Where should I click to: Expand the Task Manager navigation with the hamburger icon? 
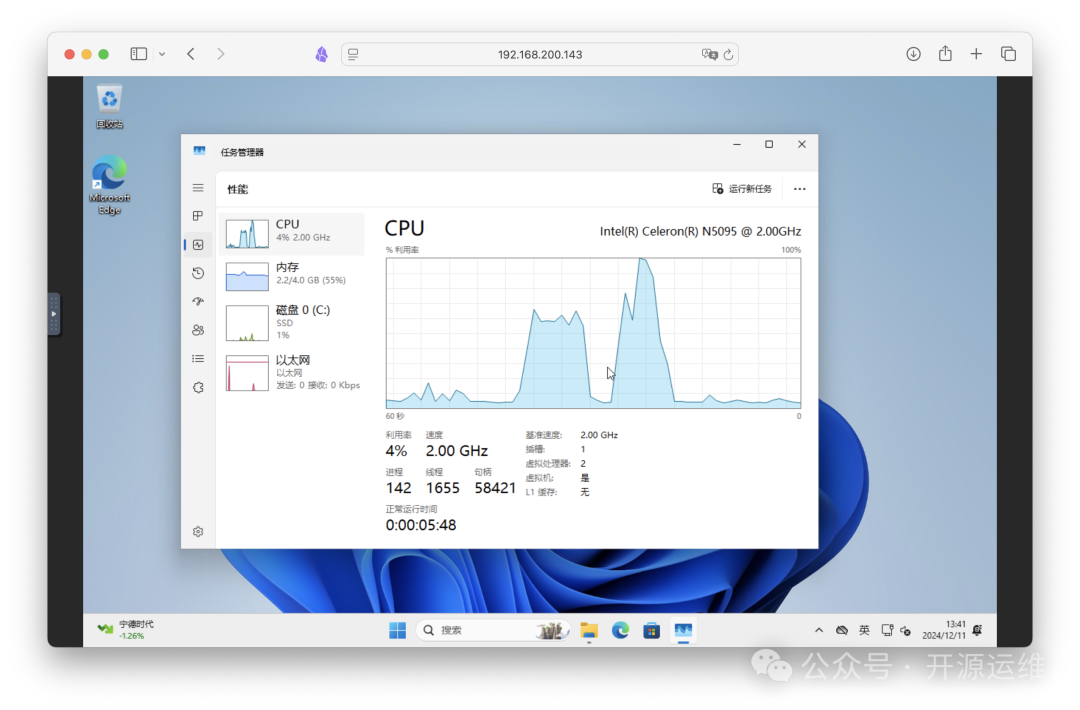(x=198, y=187)
